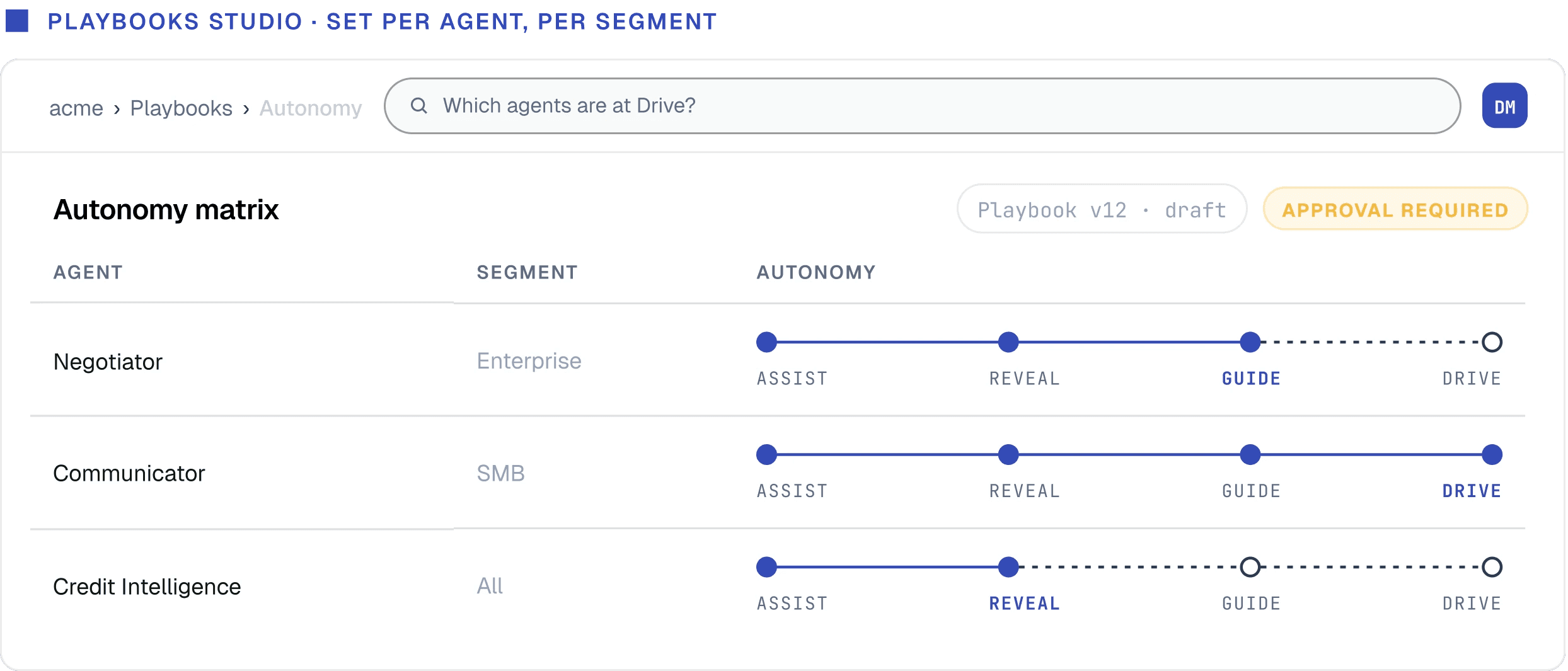Image resolution: width=1568 pixels, height=671 pixels.
Task: Select Negotiator Assist dot
Action: click(766, 342)
